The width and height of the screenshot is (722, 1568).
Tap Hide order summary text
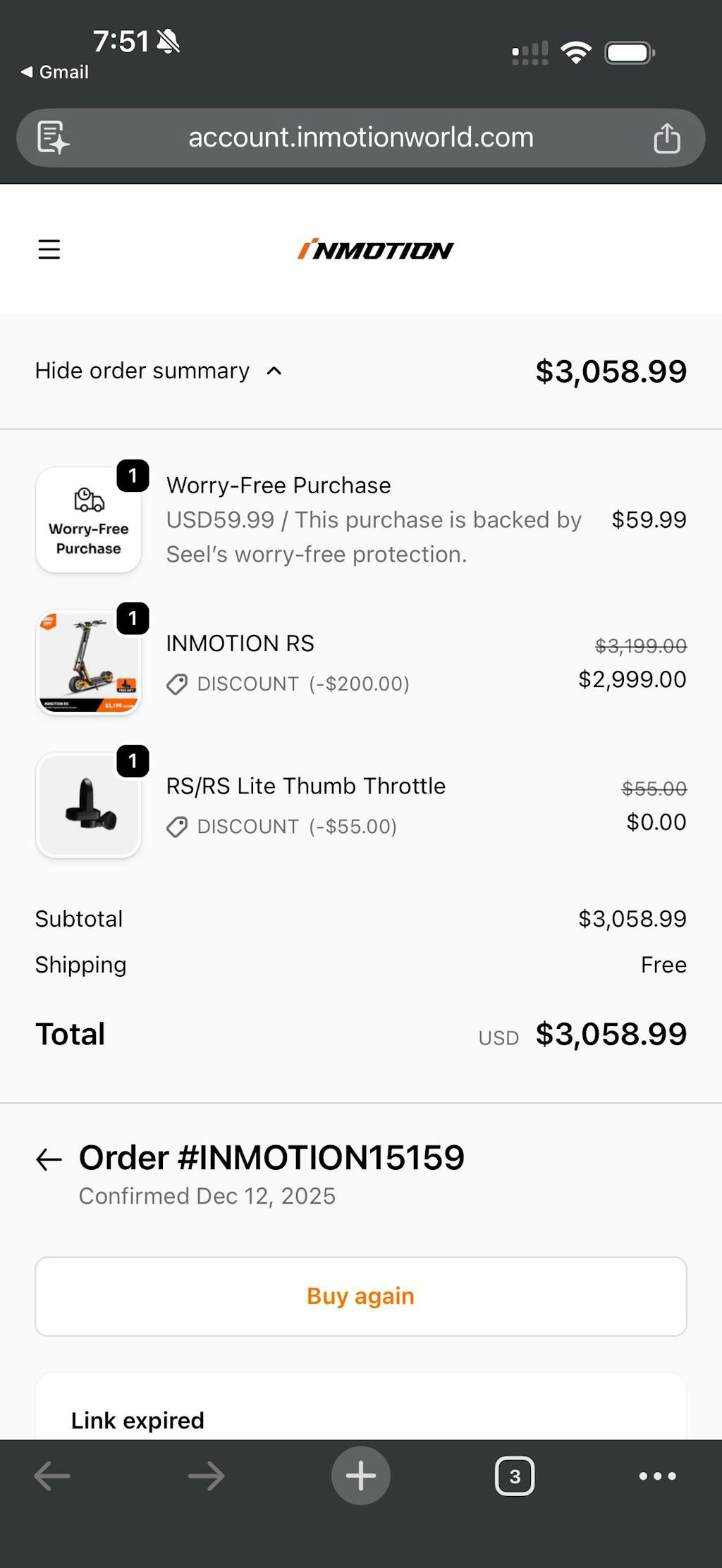tap(142, 371)
